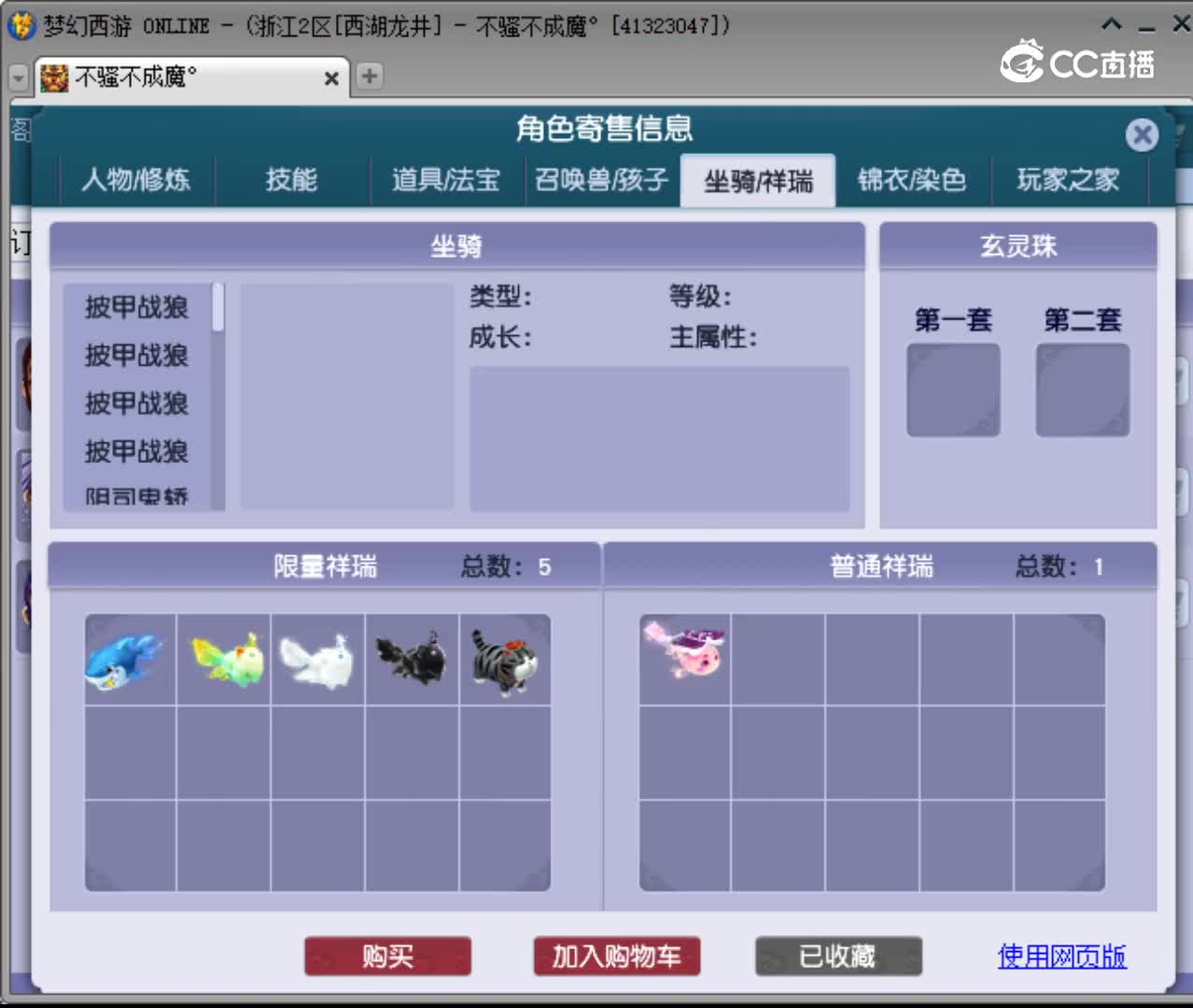Select the white ghost fish auspicious icon
Image resolution: width=1193 pixels, height=1008 pixels.
click(x=318, y=660)
